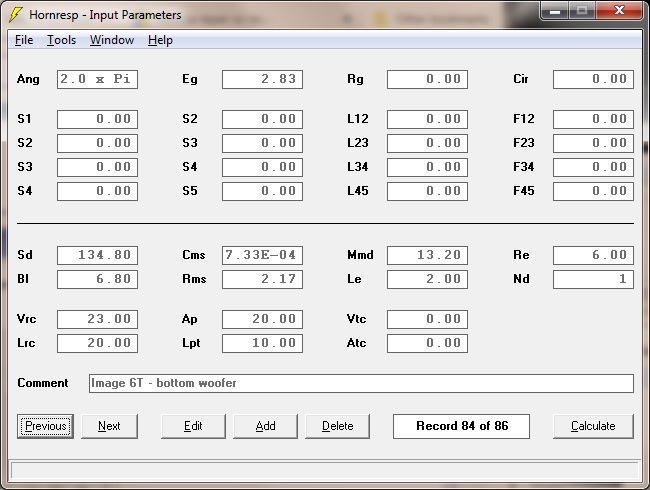Open the File menu
650x490 pixels.
click(x=24, y=40)
